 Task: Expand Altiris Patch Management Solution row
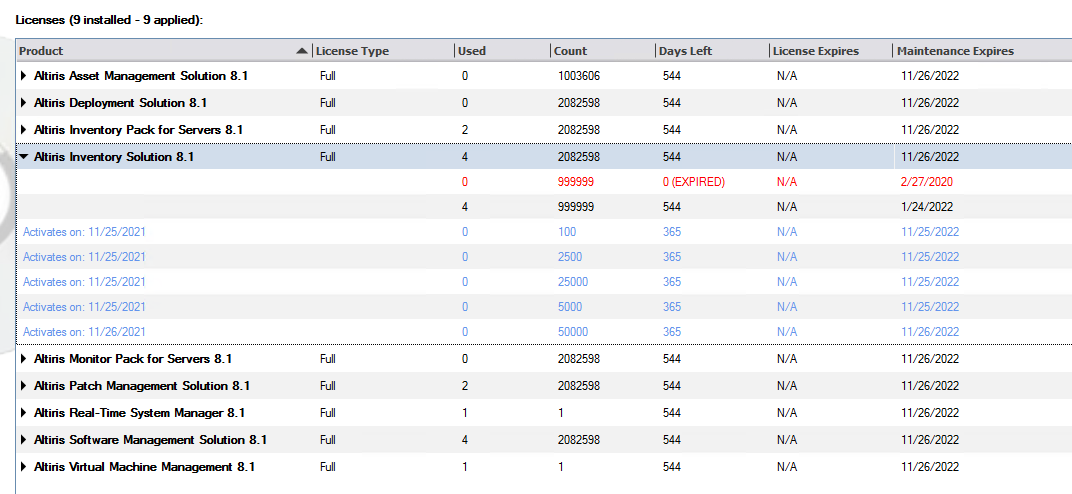coord(24,386)
